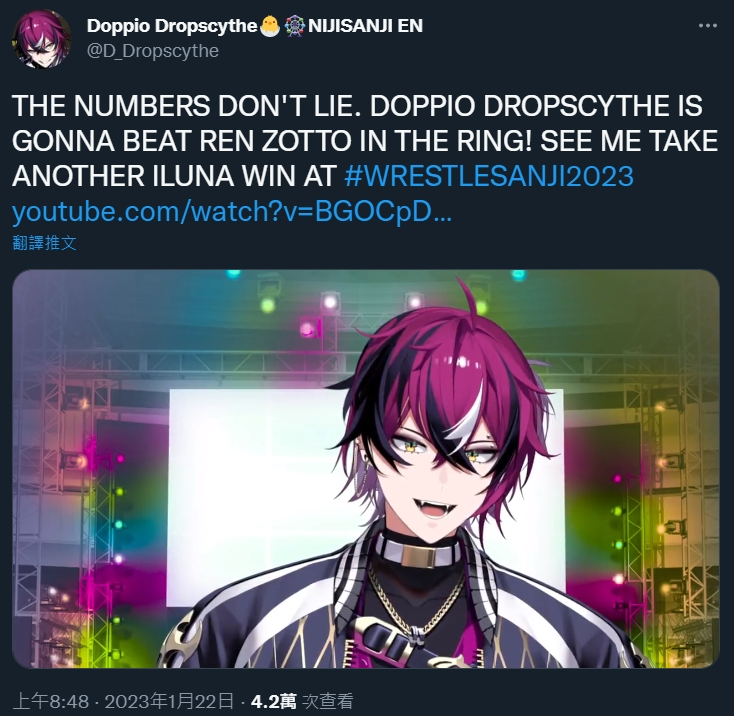Click the 次查看 views label
This screenshot has height=716, width=734.
coord(328,701)
